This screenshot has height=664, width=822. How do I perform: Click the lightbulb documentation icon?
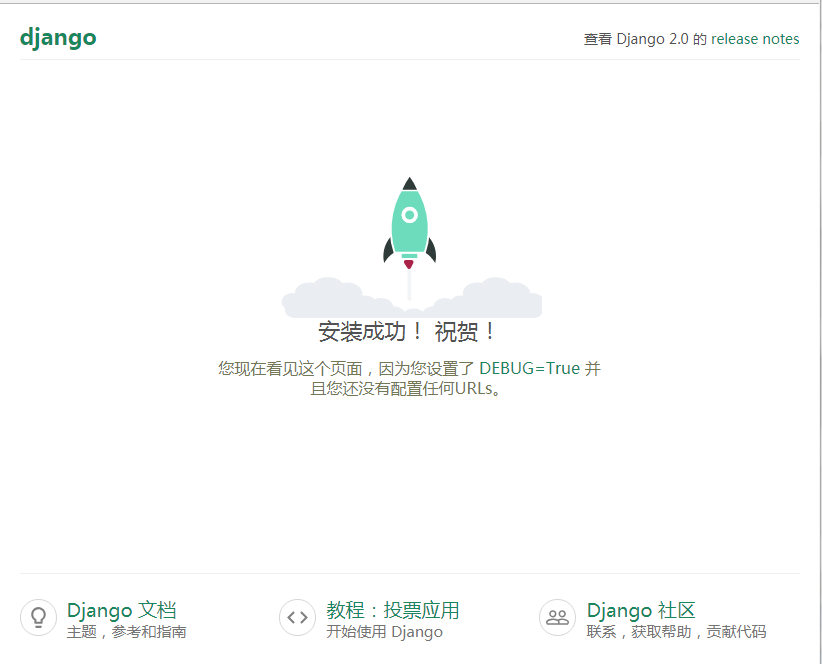38,617
